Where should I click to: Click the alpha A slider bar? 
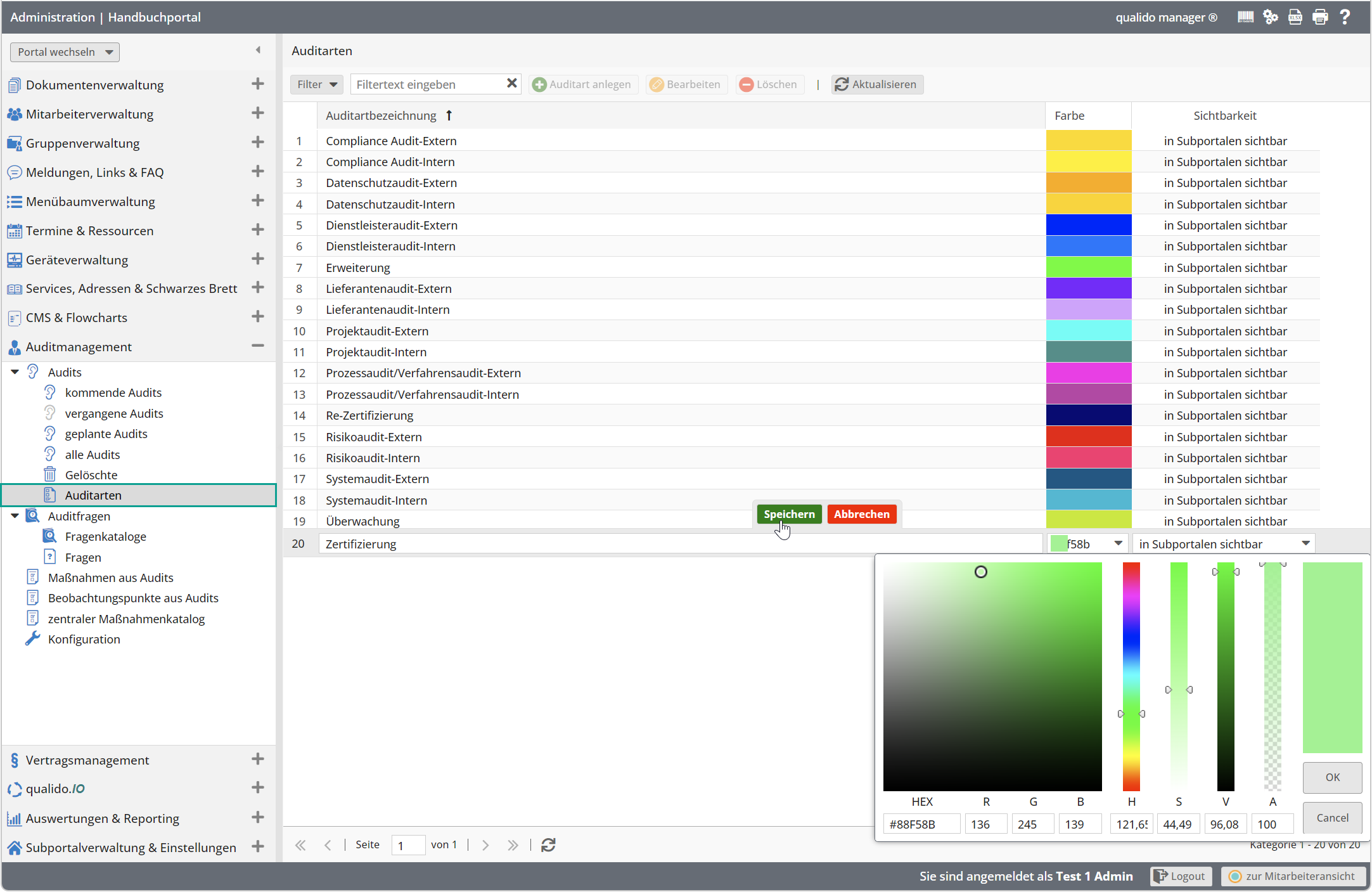click(x=1273, y=676)
